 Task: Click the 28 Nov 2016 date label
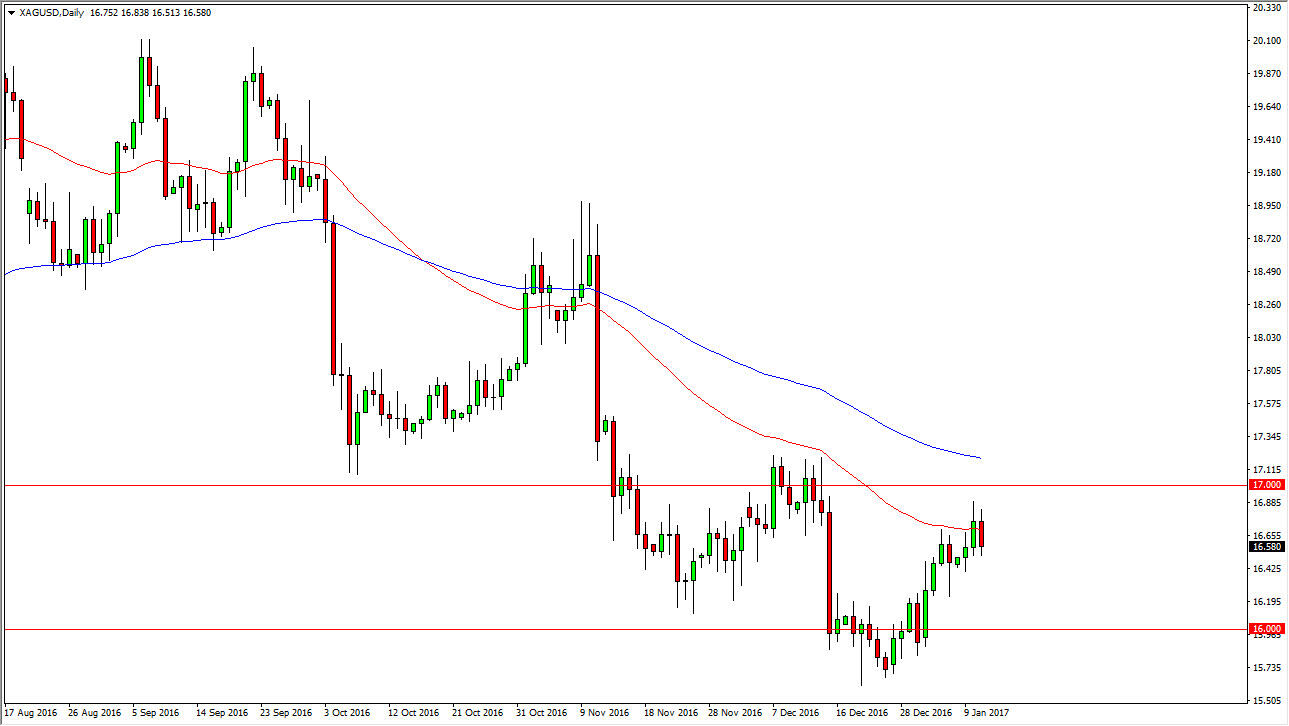tap(733, 713)
